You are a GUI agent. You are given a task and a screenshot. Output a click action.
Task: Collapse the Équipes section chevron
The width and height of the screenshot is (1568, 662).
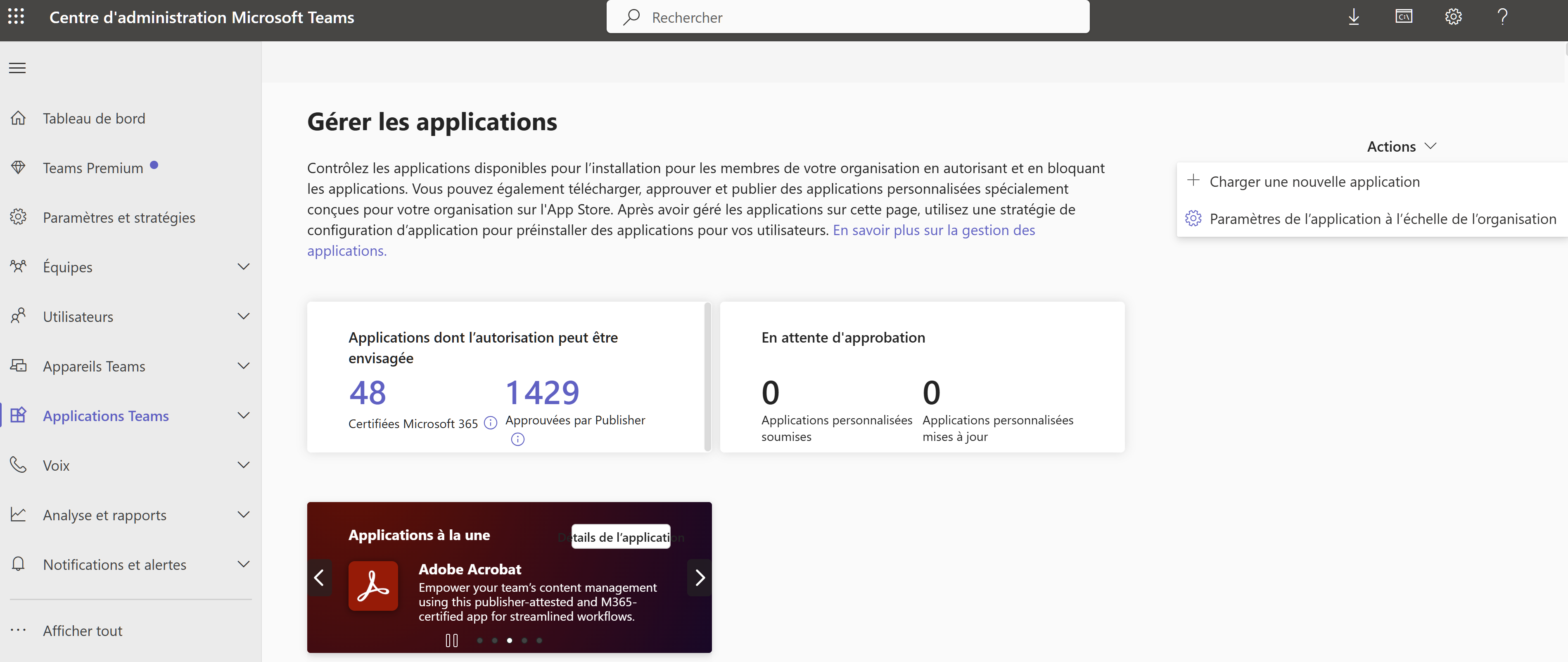(x=244, y=267)
